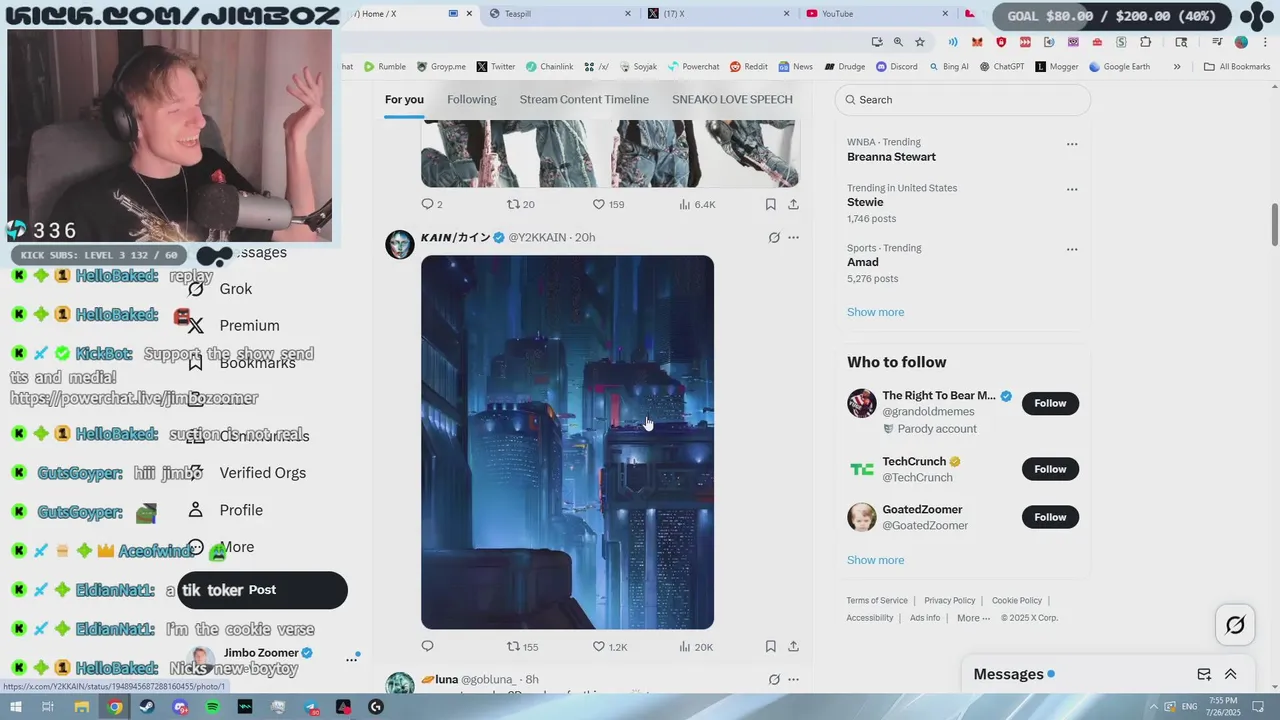
Task: Open replies on post with 2 replies
Action: pyautogui.click(x=431, y=204)
